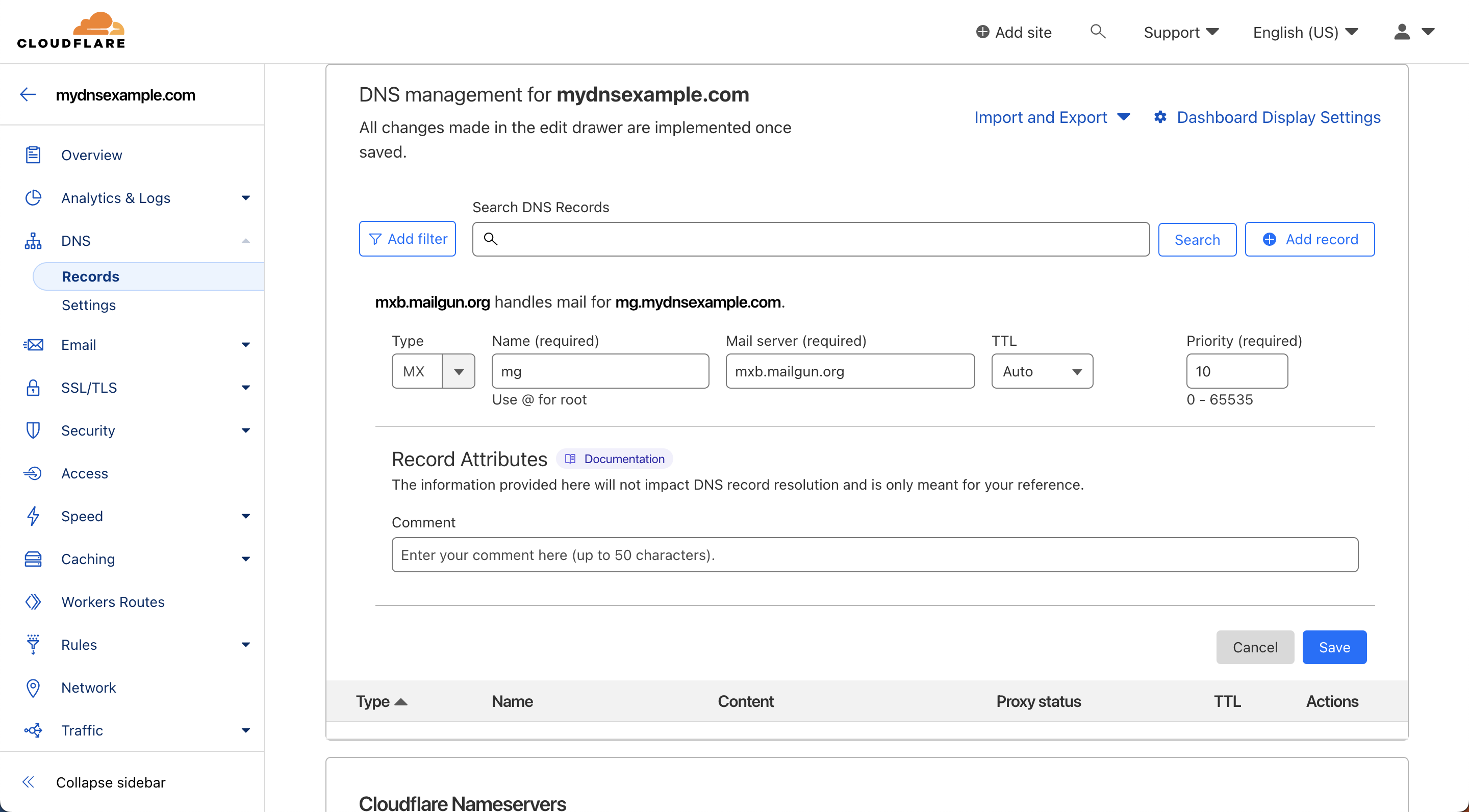Open the Record Attributes Documentation link
The image size is (1469, 812).
[615, 459]
